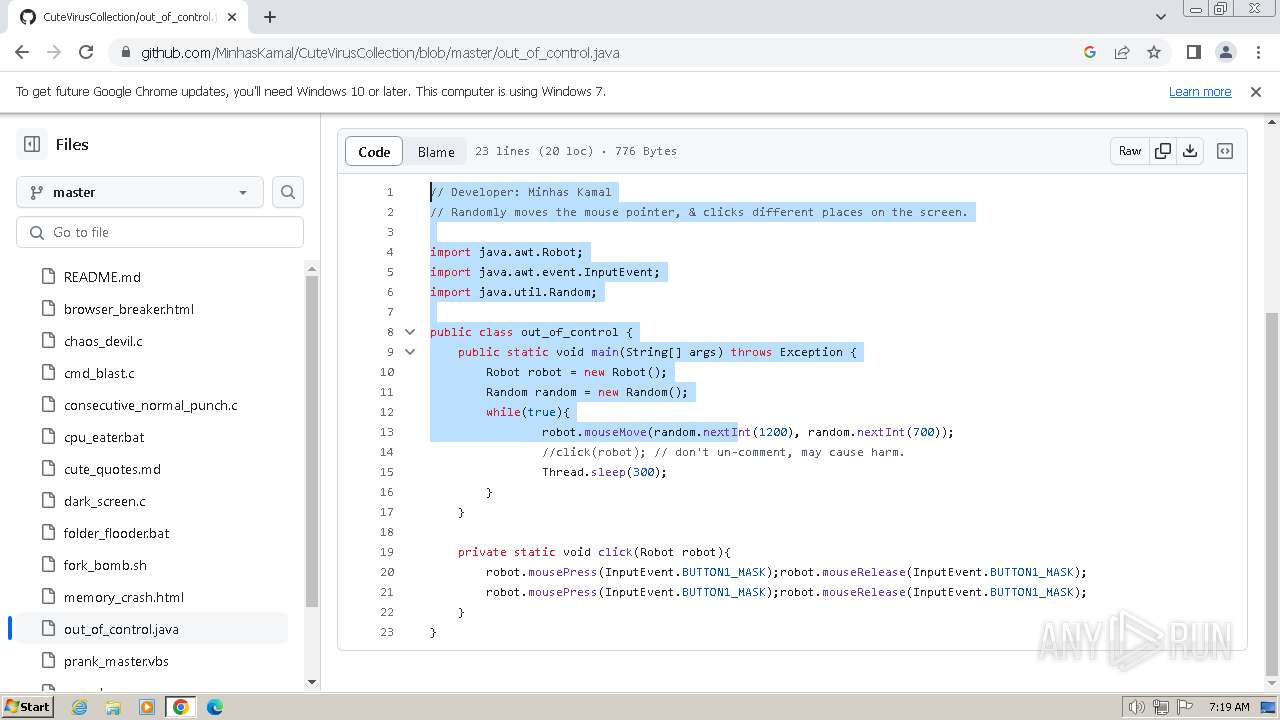This screenshot has width=1280, height=720.
Task: Click the "Thread.sleep(300);" code line
Action: point(604,472)
